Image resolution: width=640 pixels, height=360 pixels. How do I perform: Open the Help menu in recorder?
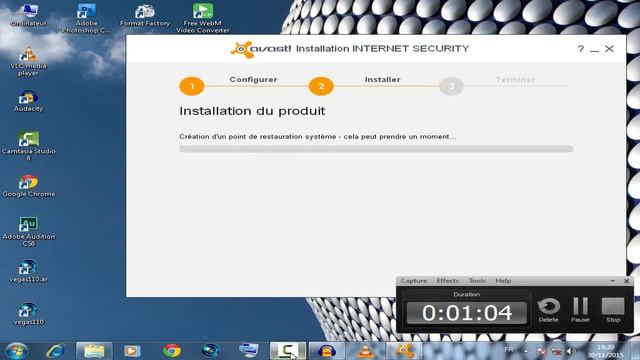(503, 281)
